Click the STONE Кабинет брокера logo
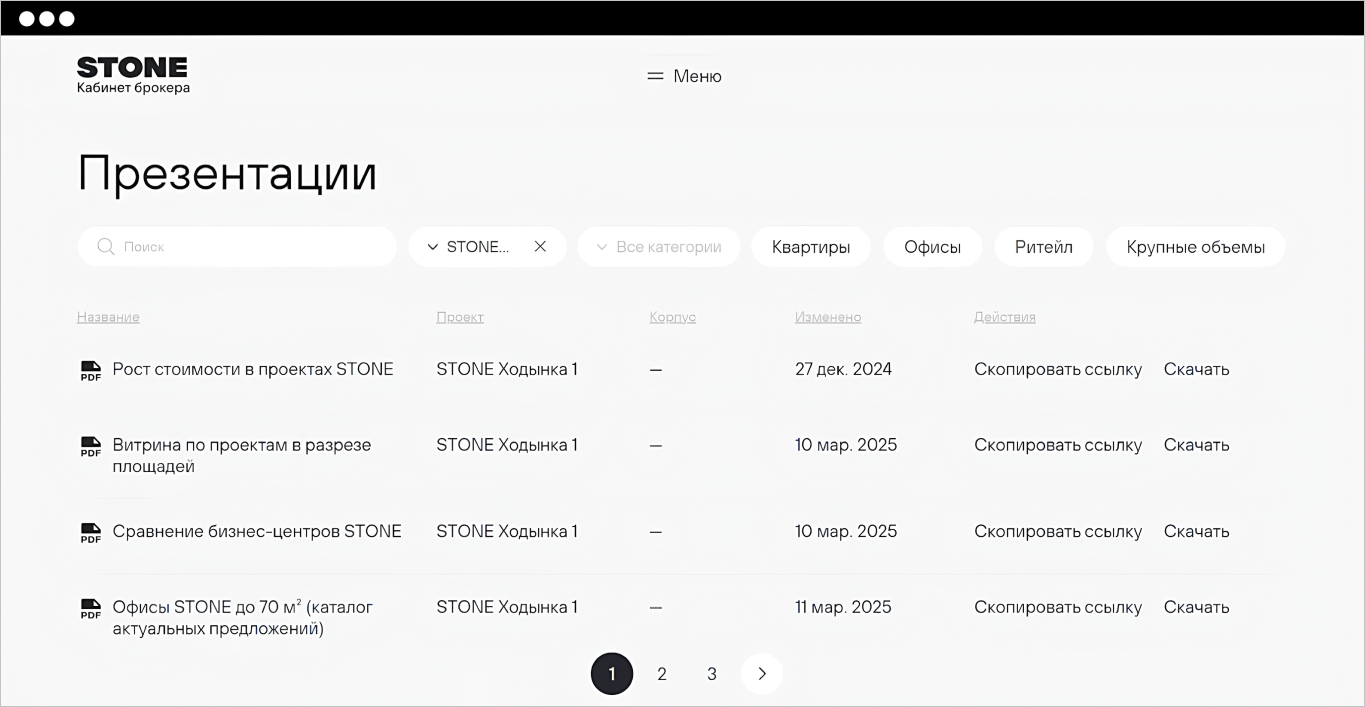 pyautogui.click(x=133, y=75)
